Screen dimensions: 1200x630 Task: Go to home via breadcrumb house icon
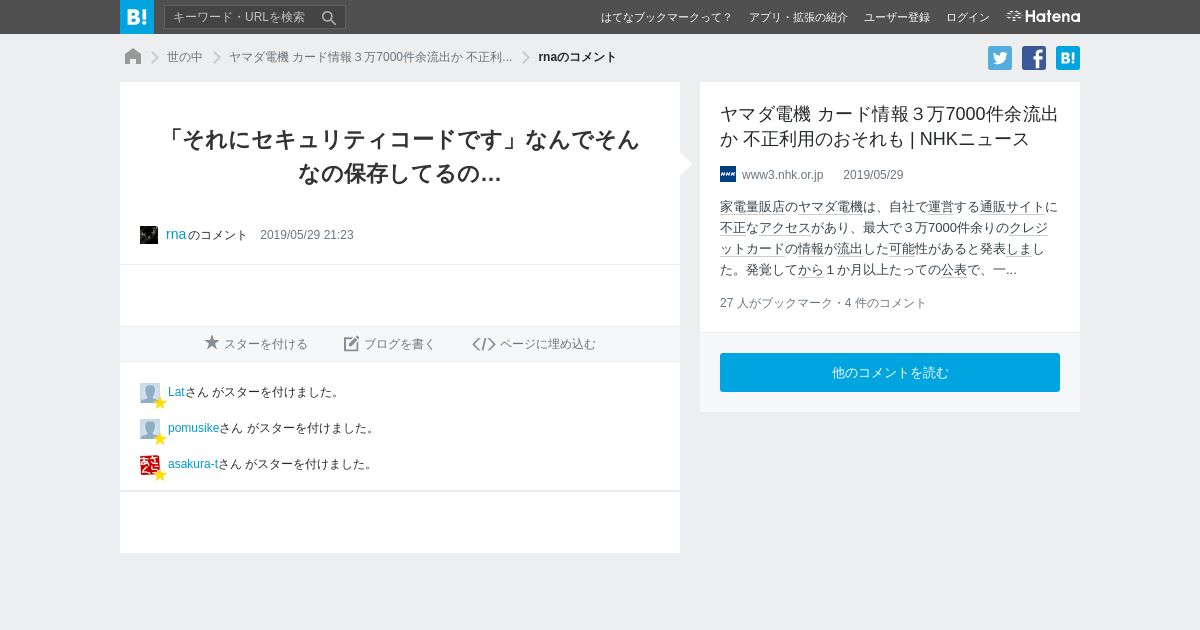click(x=133, y=57)
